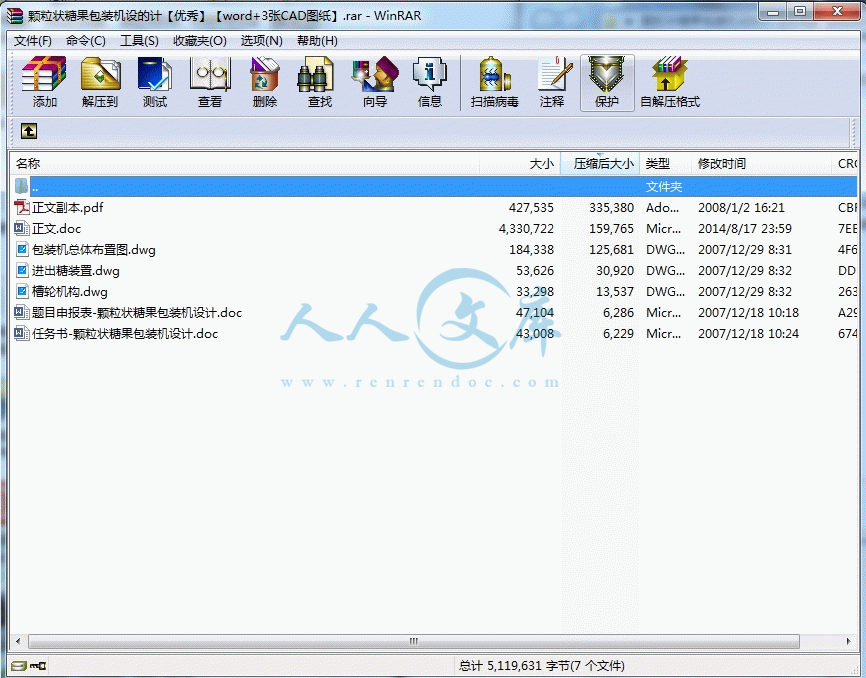Image resolution: width=866 pixels, height=678 pixels.
Task: Click the size value 184,338
Action: (531, 250)
